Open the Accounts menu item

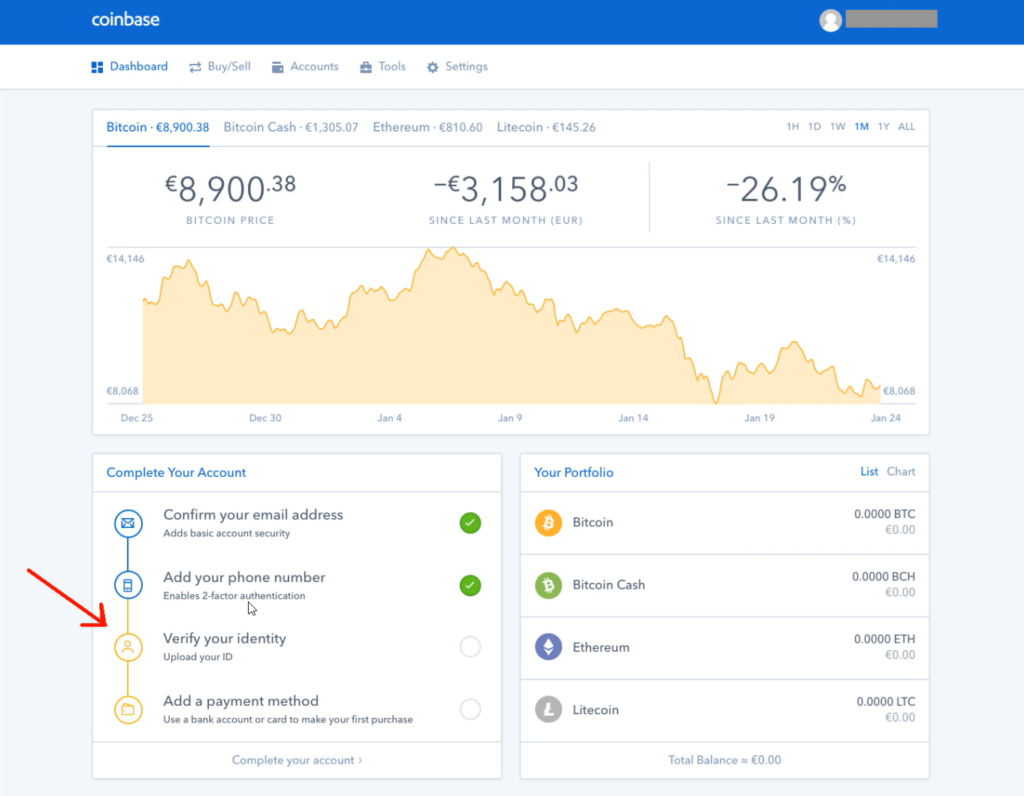pos(305,67)
